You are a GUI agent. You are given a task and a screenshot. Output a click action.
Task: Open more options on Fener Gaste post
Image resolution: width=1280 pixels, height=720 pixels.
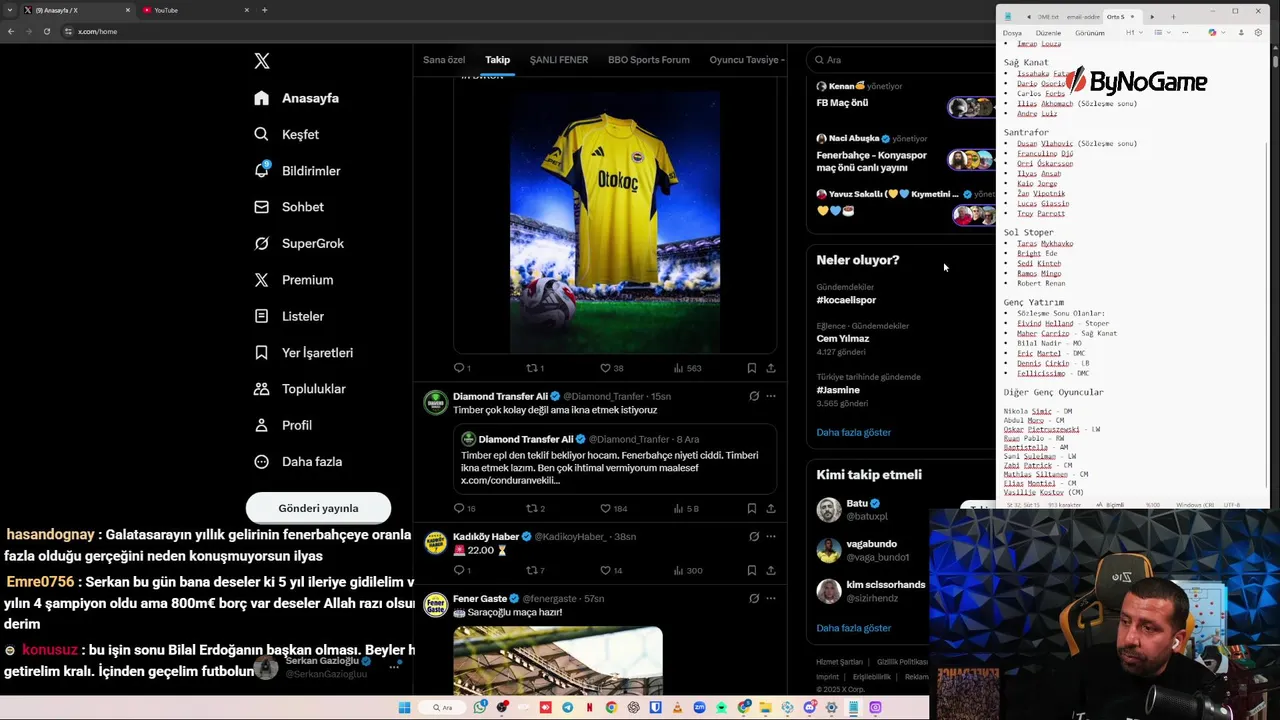click(771, 598)
